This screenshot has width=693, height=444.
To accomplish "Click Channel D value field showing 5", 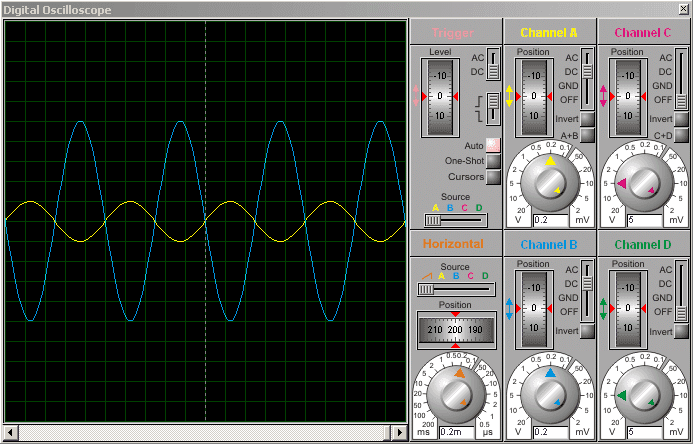I will coord(644,432).
